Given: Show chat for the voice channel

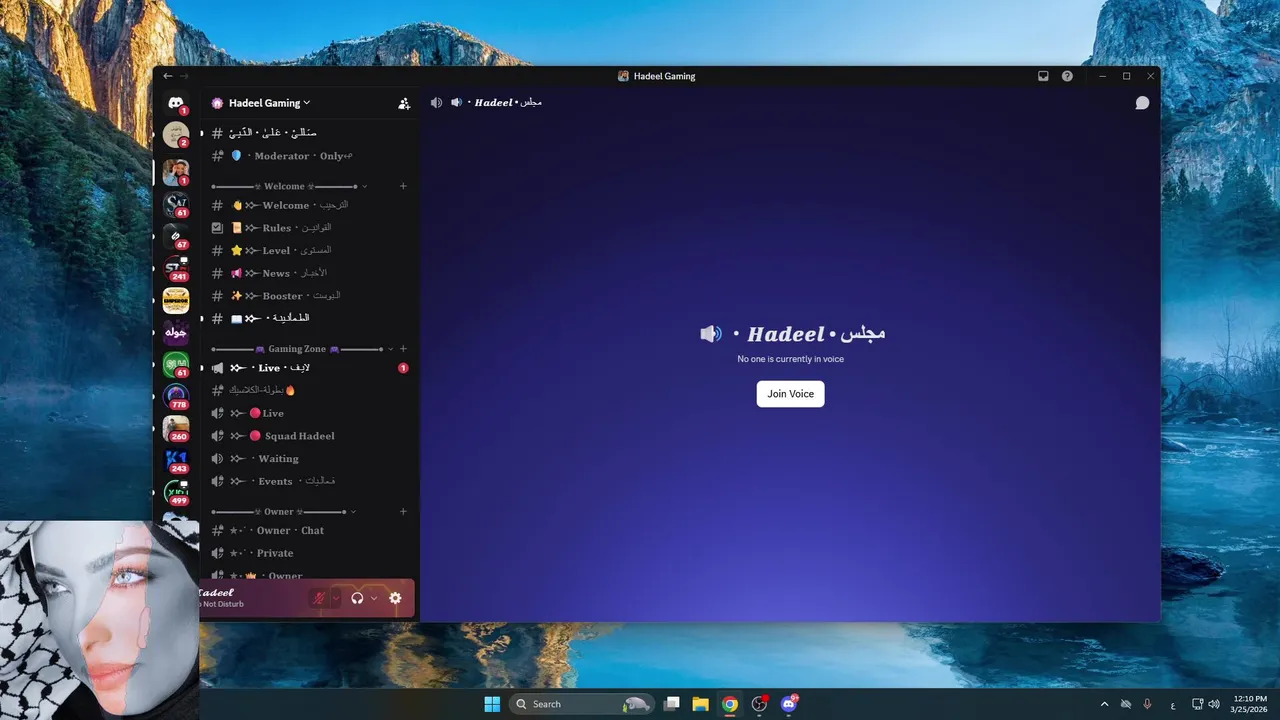Looking at the screenshot, I should [1142, 103].
